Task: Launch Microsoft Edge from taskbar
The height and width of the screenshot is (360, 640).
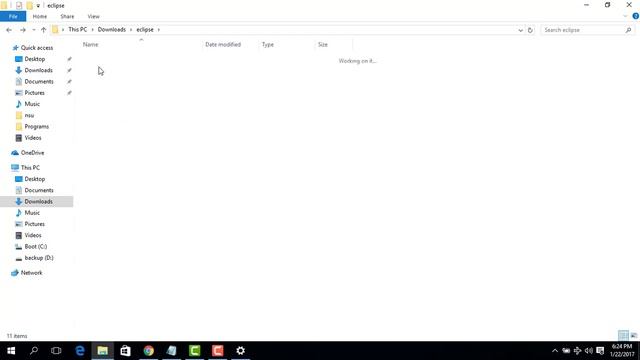Action: [80, 351]
